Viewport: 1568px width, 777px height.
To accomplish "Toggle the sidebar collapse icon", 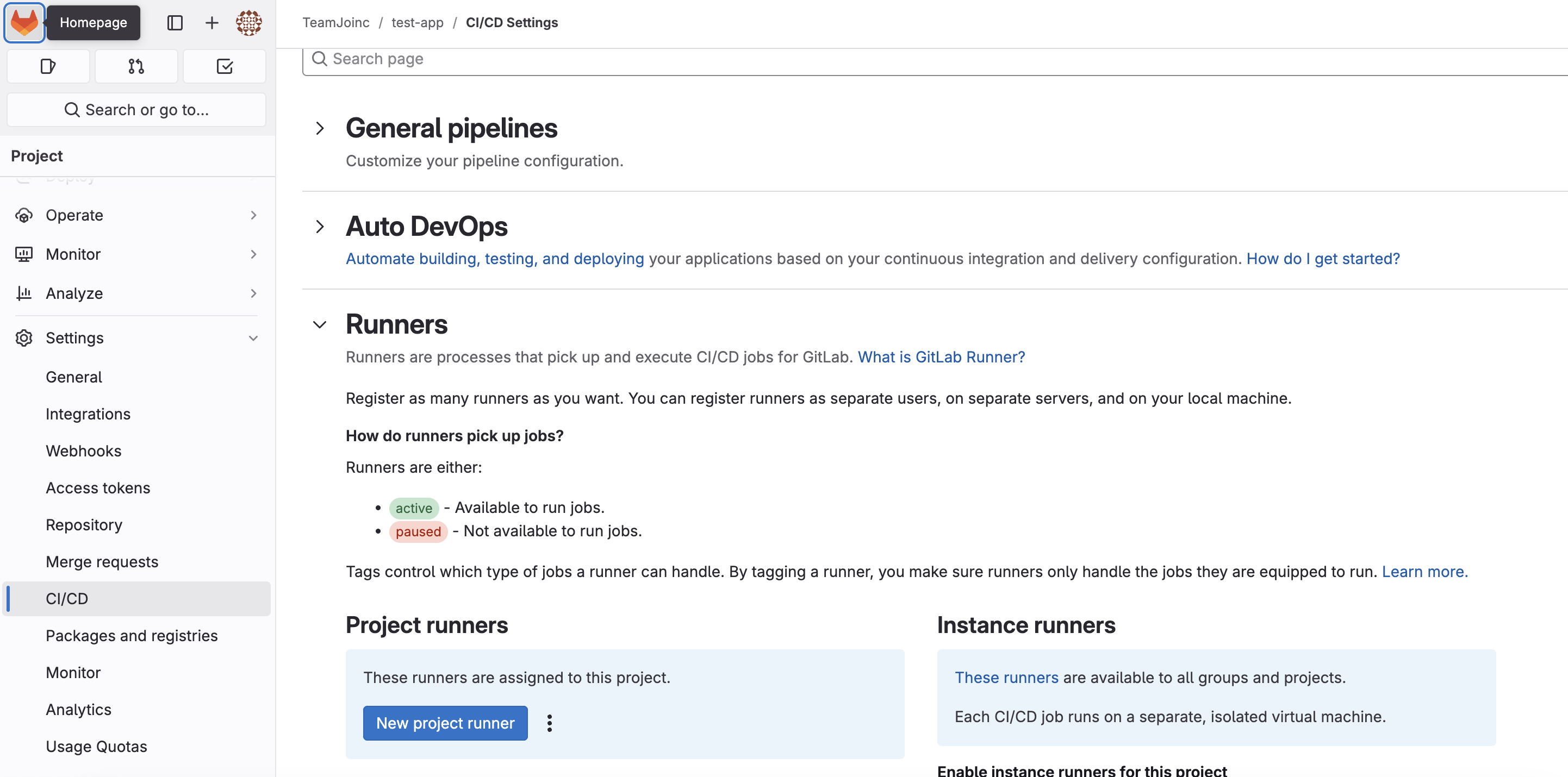I will tap(175, 22).
